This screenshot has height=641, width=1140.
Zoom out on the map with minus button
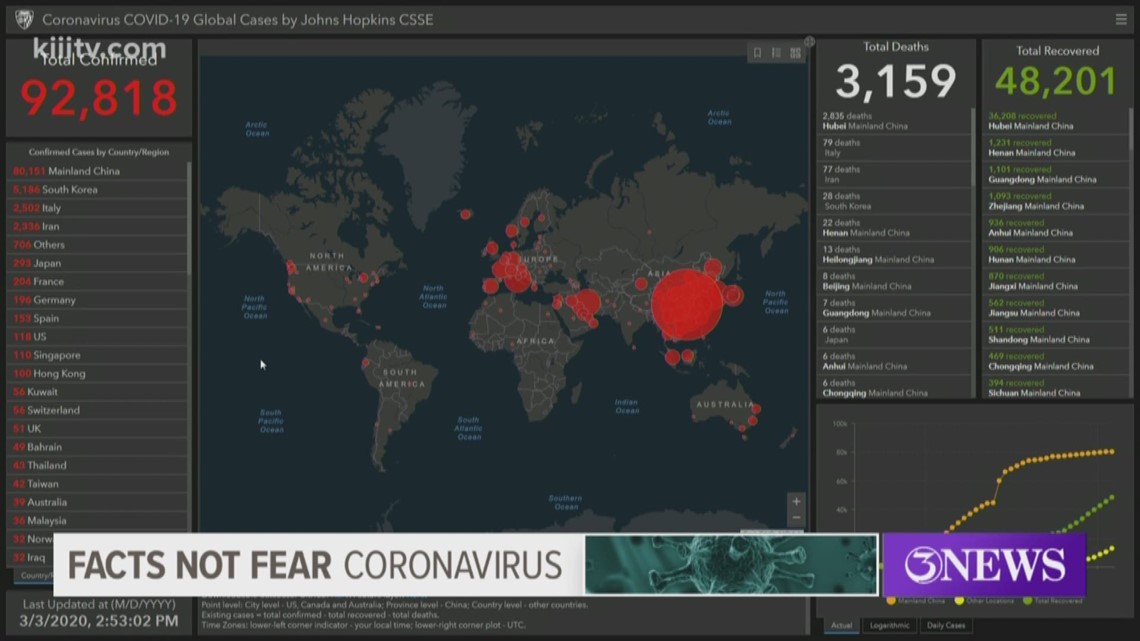coord(796,519)
